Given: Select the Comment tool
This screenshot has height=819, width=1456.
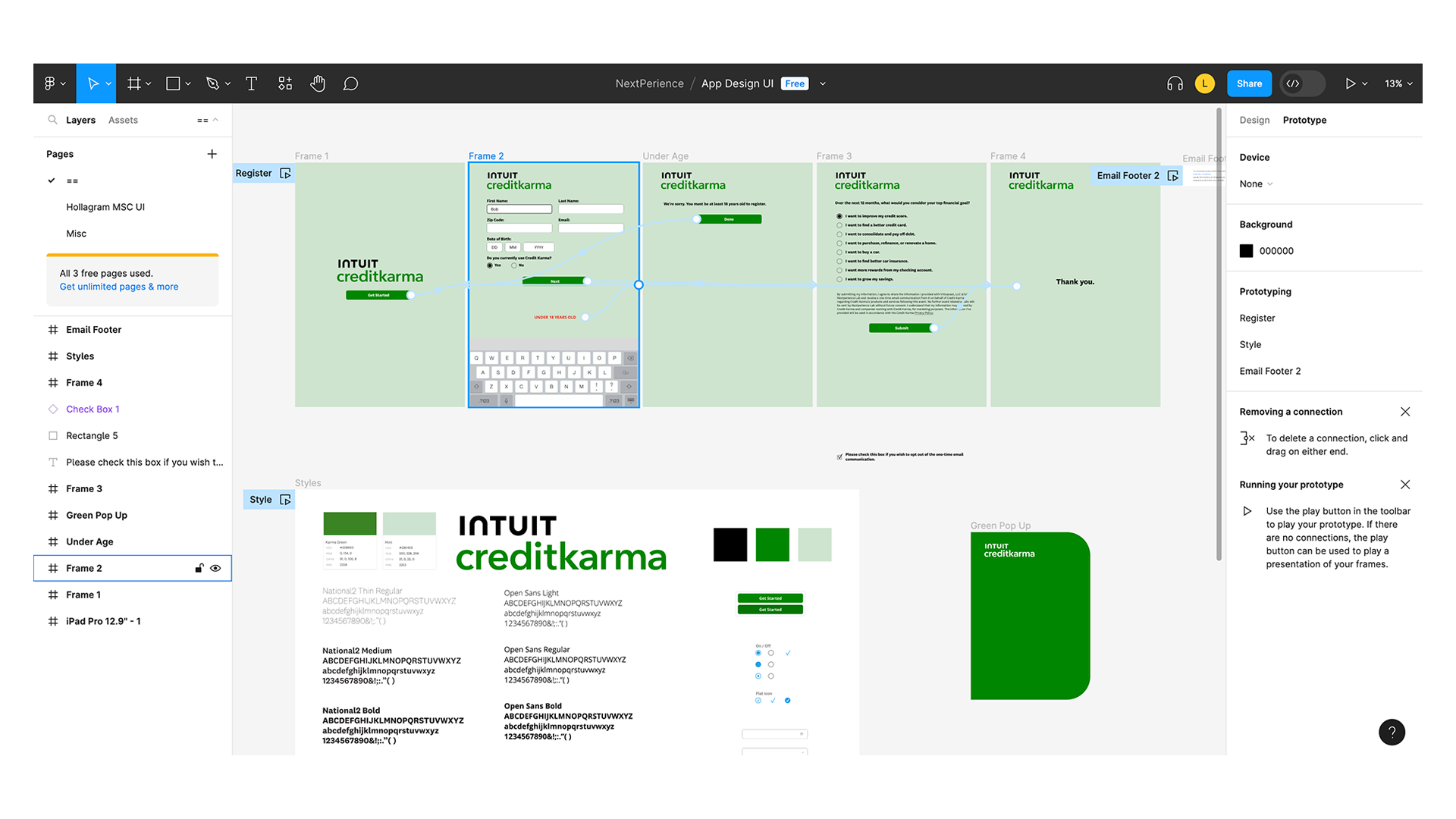Looking at the screenshot, I should [x=350, y=83].
